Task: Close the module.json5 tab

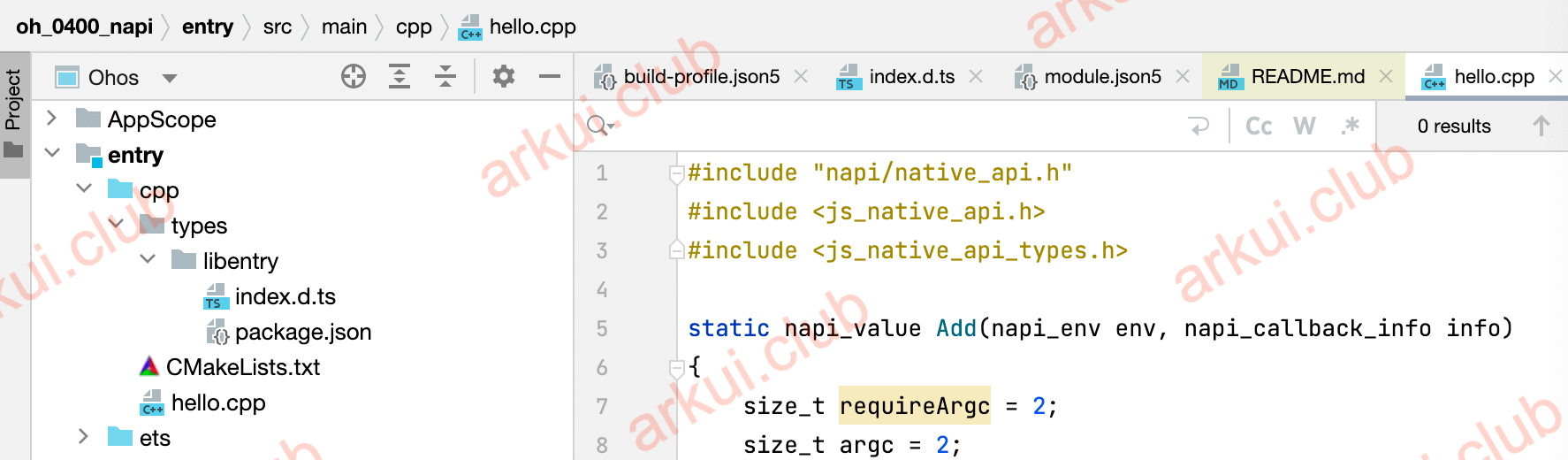Action: click(x=1183, y=77)
